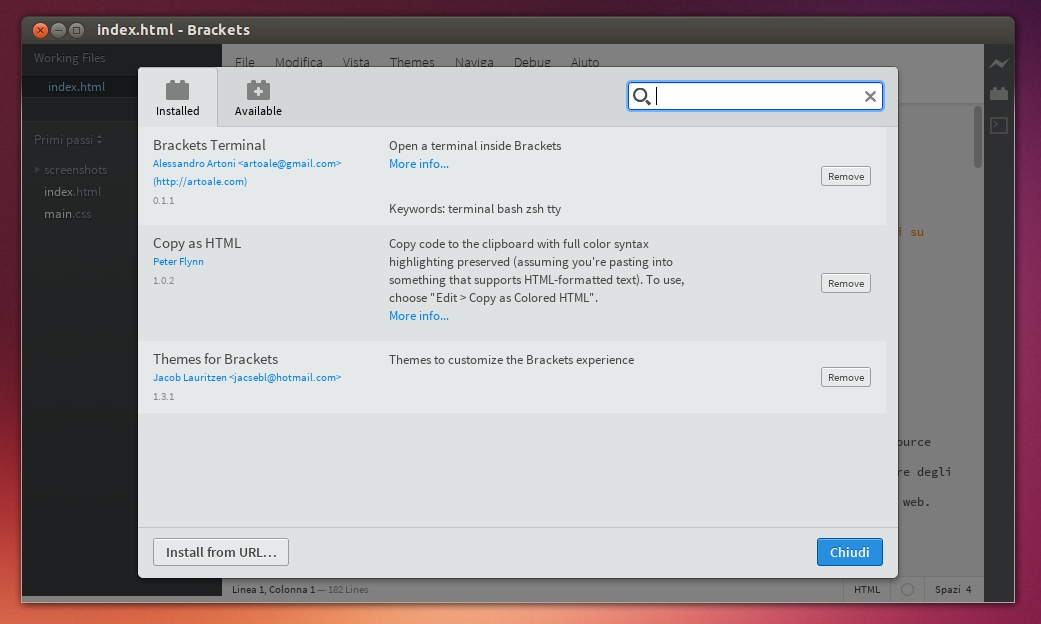
Task: Click the Brackets Terminal extension title
Action: (x=209, y=145)
